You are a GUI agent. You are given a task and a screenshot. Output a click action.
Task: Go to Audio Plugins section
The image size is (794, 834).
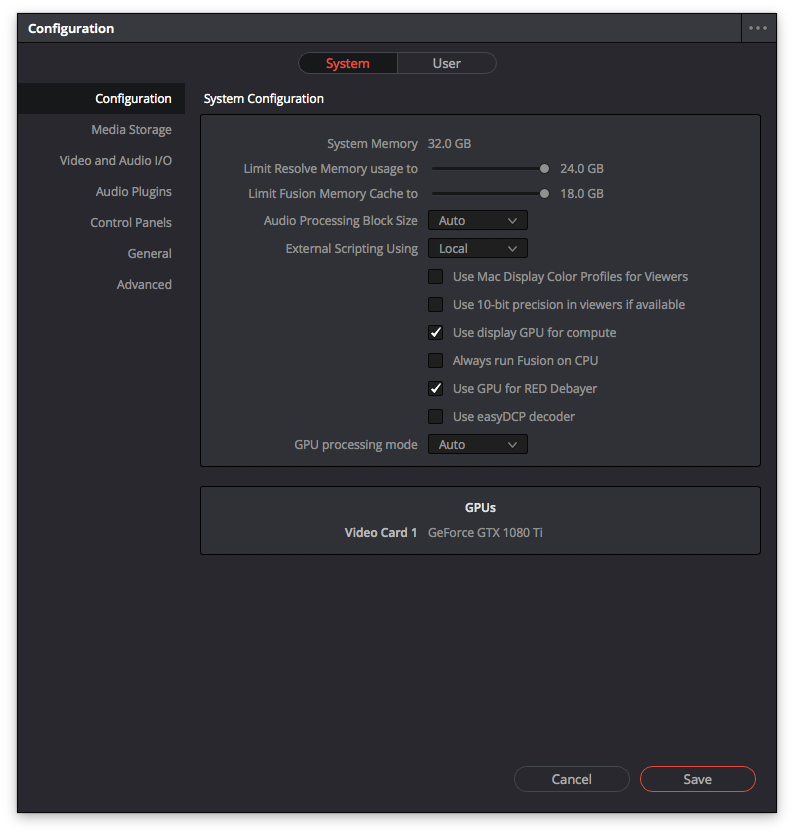pyautogui.click(x=133, y=191)
